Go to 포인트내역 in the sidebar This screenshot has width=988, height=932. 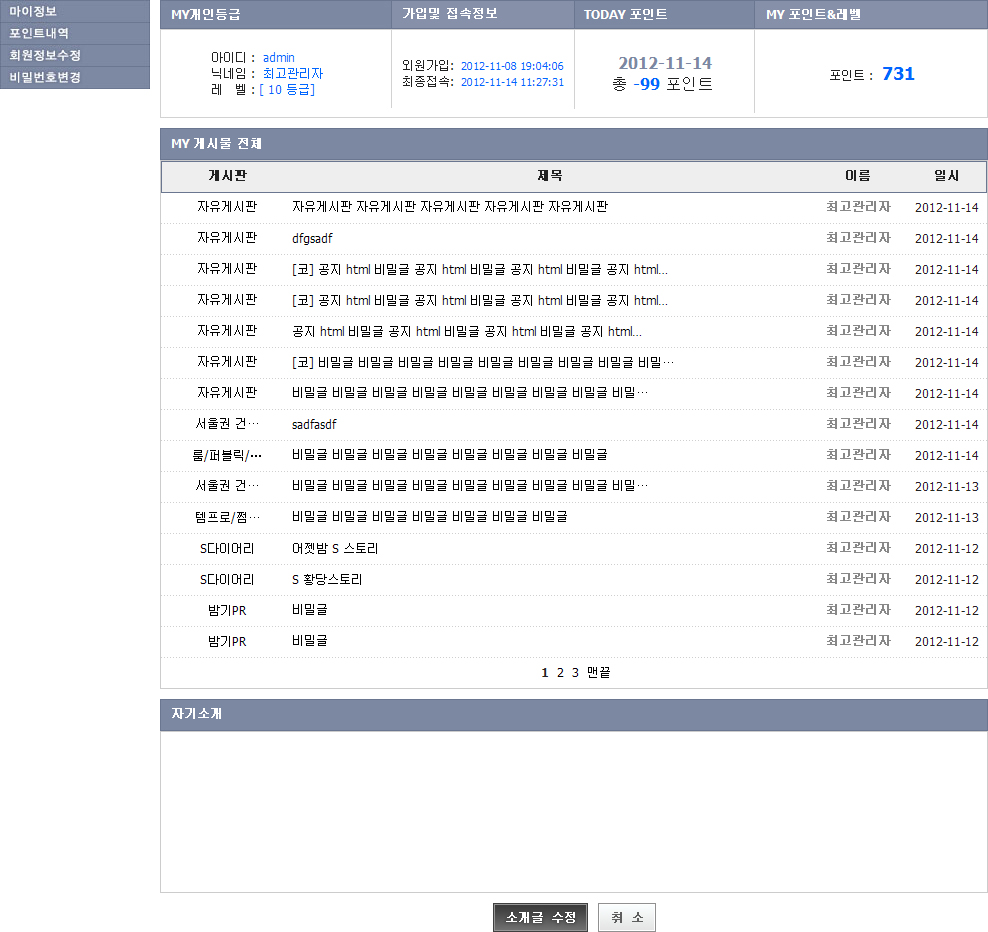point(39,33)
